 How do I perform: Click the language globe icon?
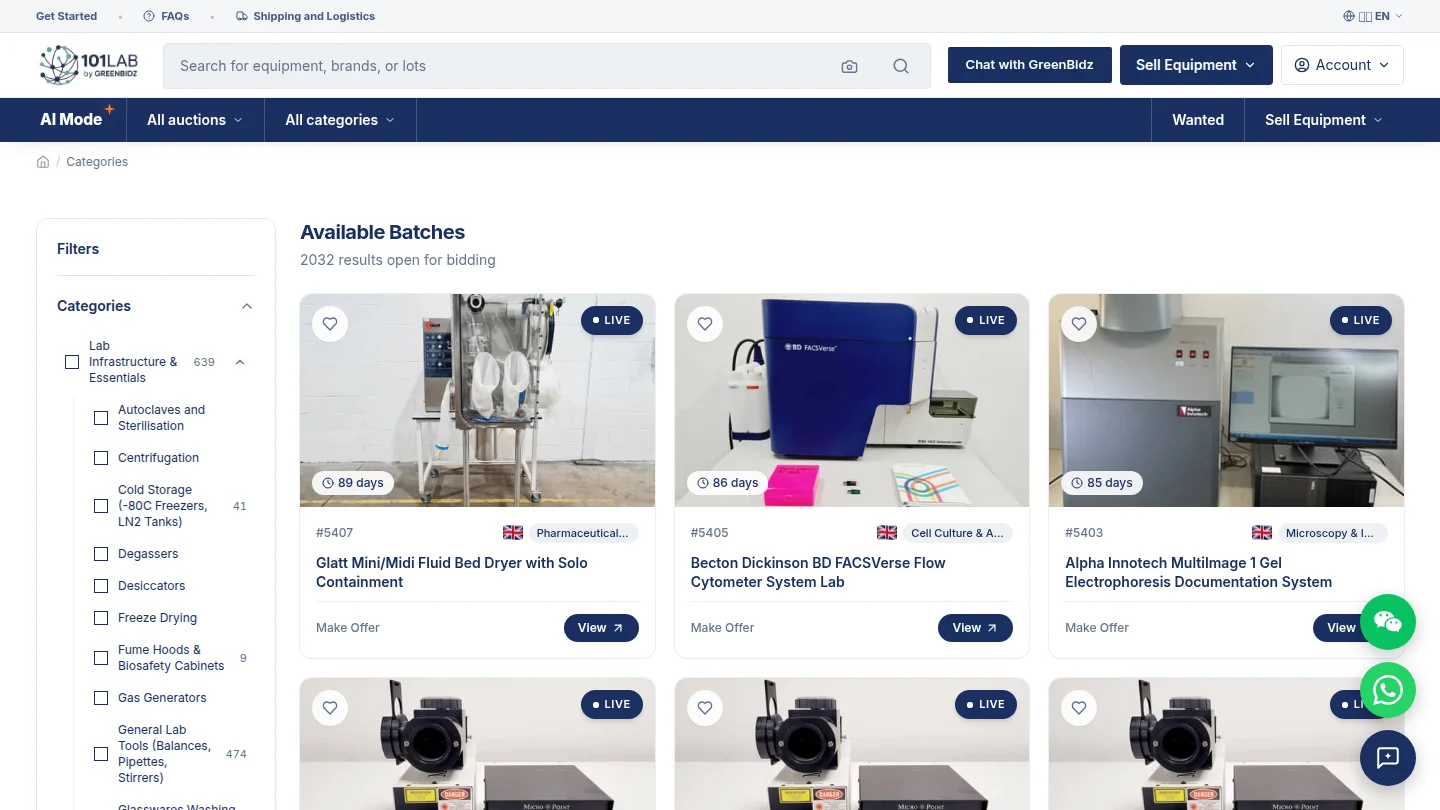[x=1349, y=16]
